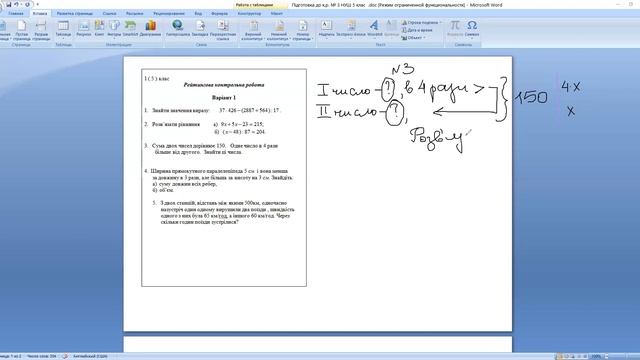The height and width of the screenshot is (360, 640).
Task: Click the spelling check icon in status bar
Action: (x=64, y=356)
